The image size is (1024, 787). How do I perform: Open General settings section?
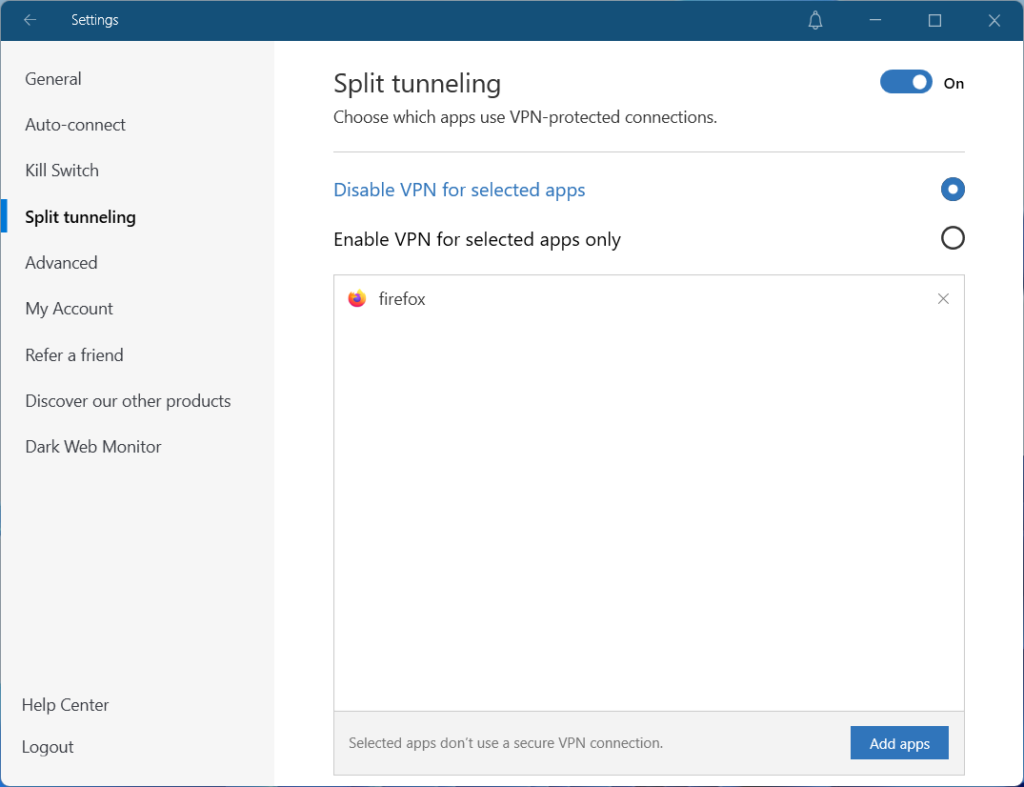[54, 79]
